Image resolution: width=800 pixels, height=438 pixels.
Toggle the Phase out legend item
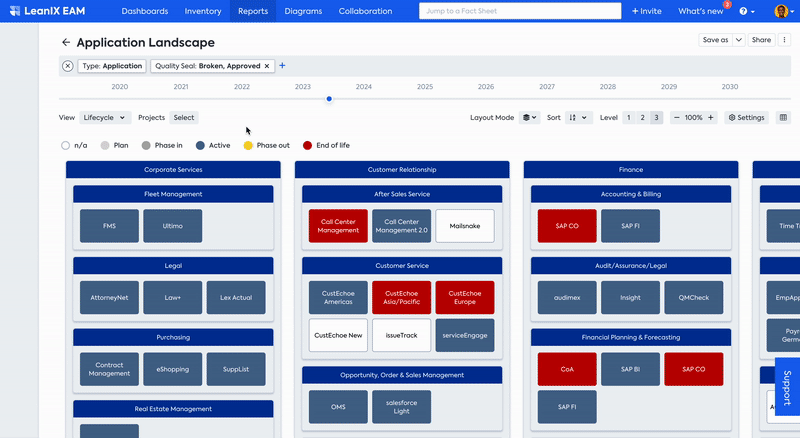click(266, 145)
